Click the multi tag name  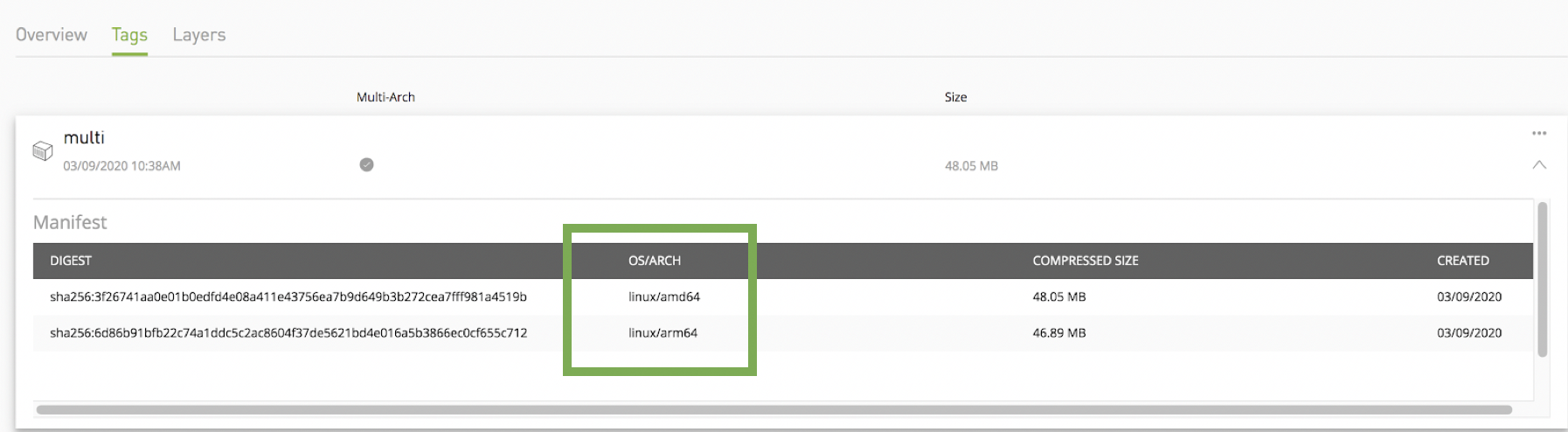[x=84, y=137]
